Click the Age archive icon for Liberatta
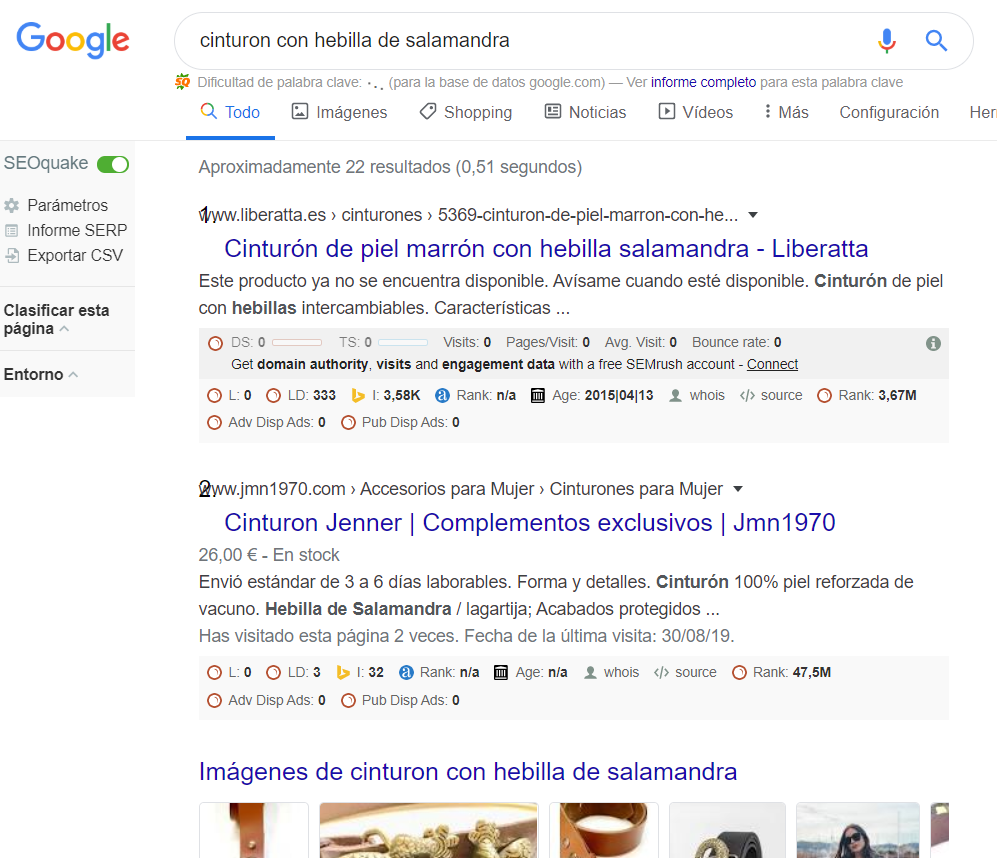Image resolution: width=997 pixels, height=858 pixels. click(538, 396)
